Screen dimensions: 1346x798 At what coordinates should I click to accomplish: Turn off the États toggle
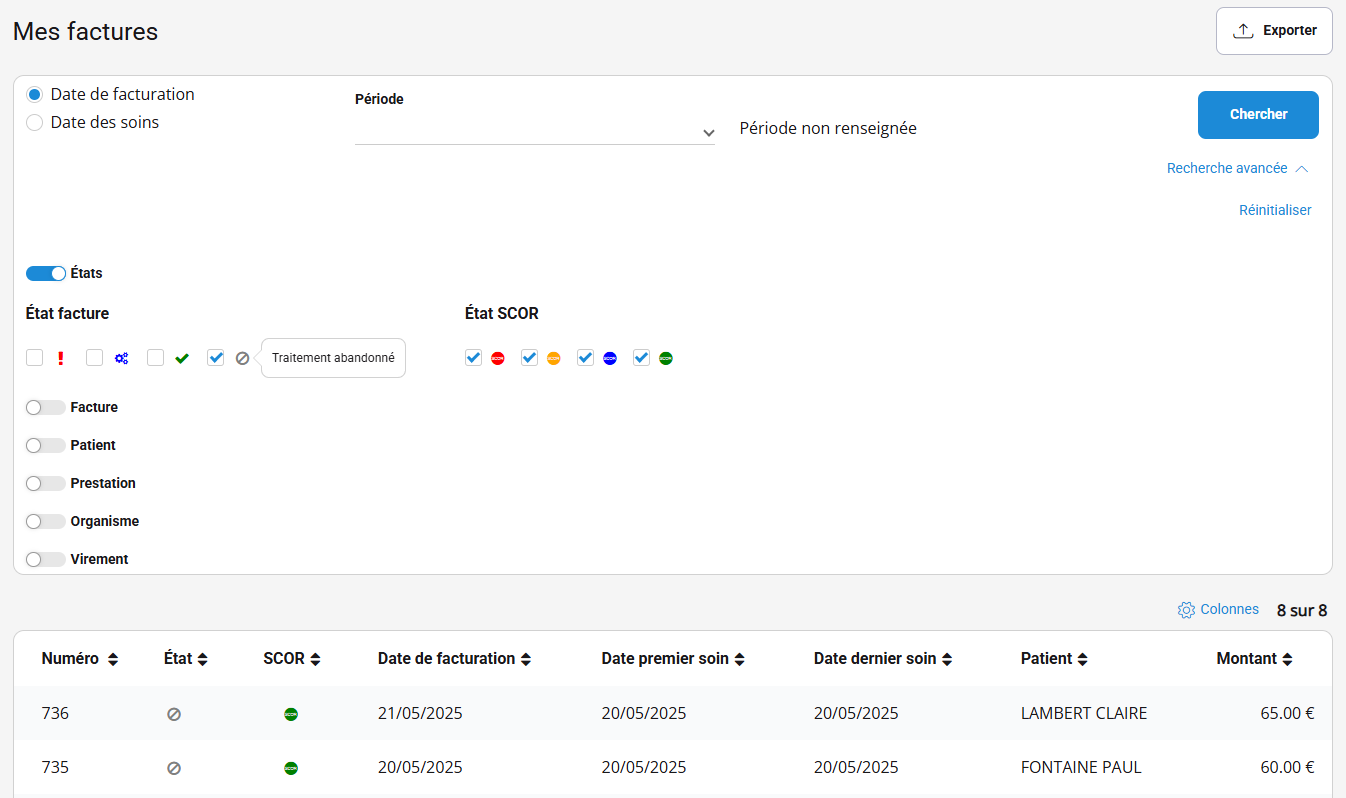[46, 273]
